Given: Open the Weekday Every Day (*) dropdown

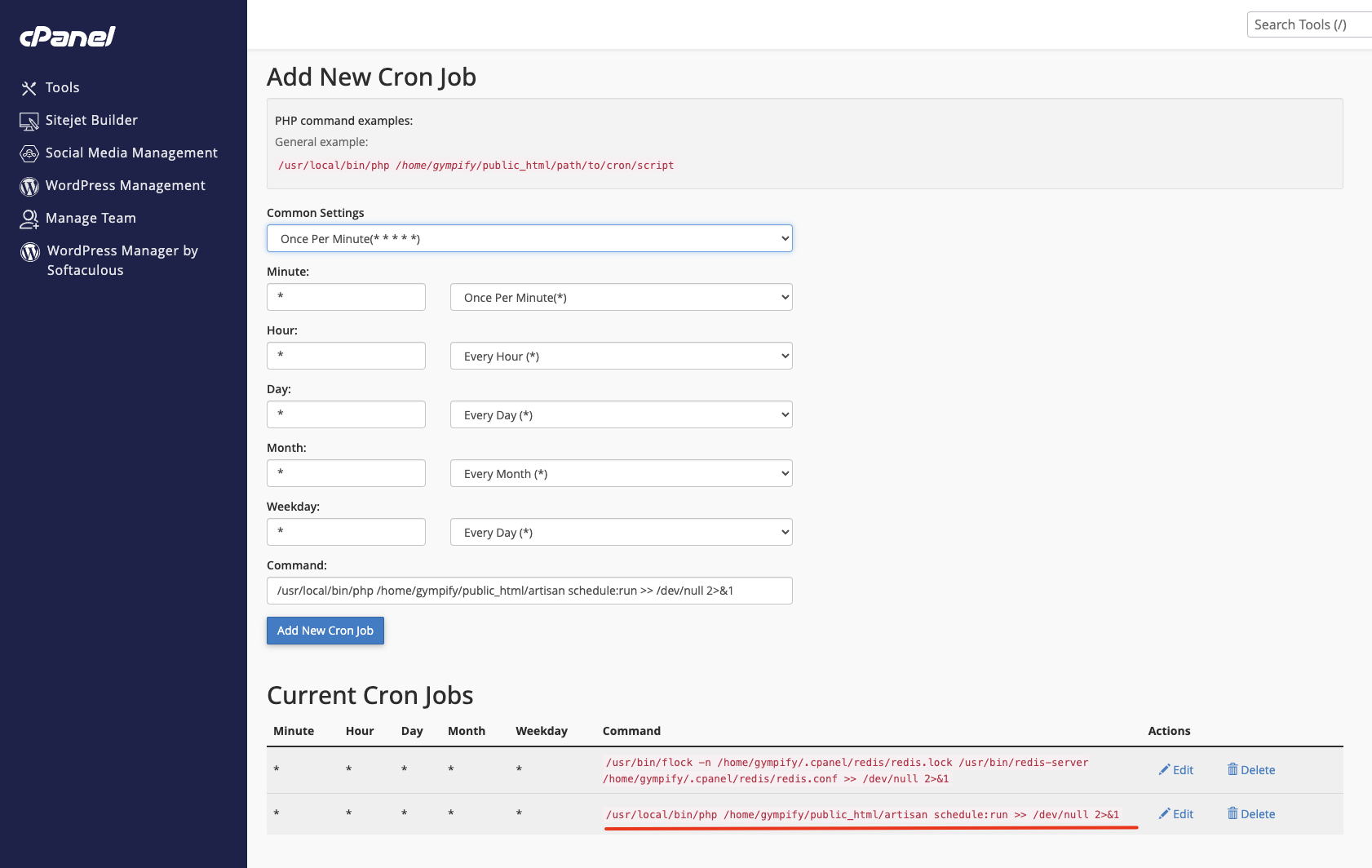Looking at the screenshot, I should 621,533.
